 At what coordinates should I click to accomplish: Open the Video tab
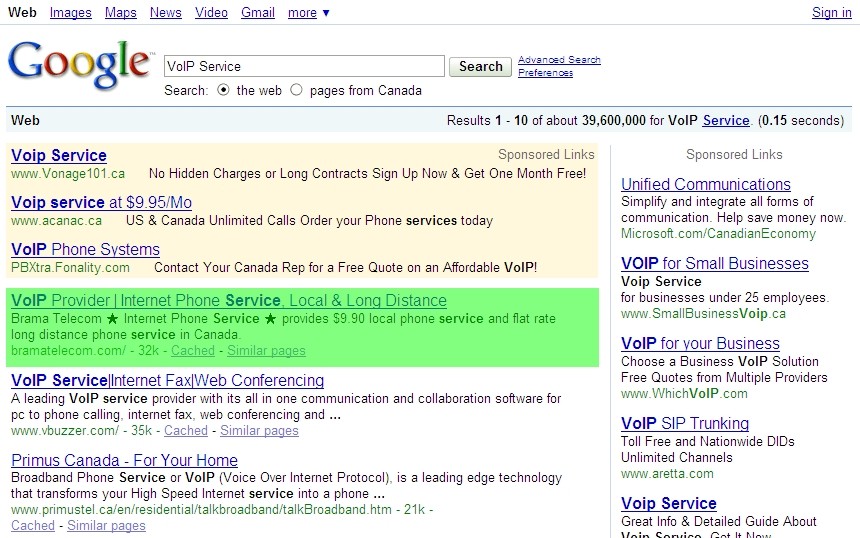[211, 13]
